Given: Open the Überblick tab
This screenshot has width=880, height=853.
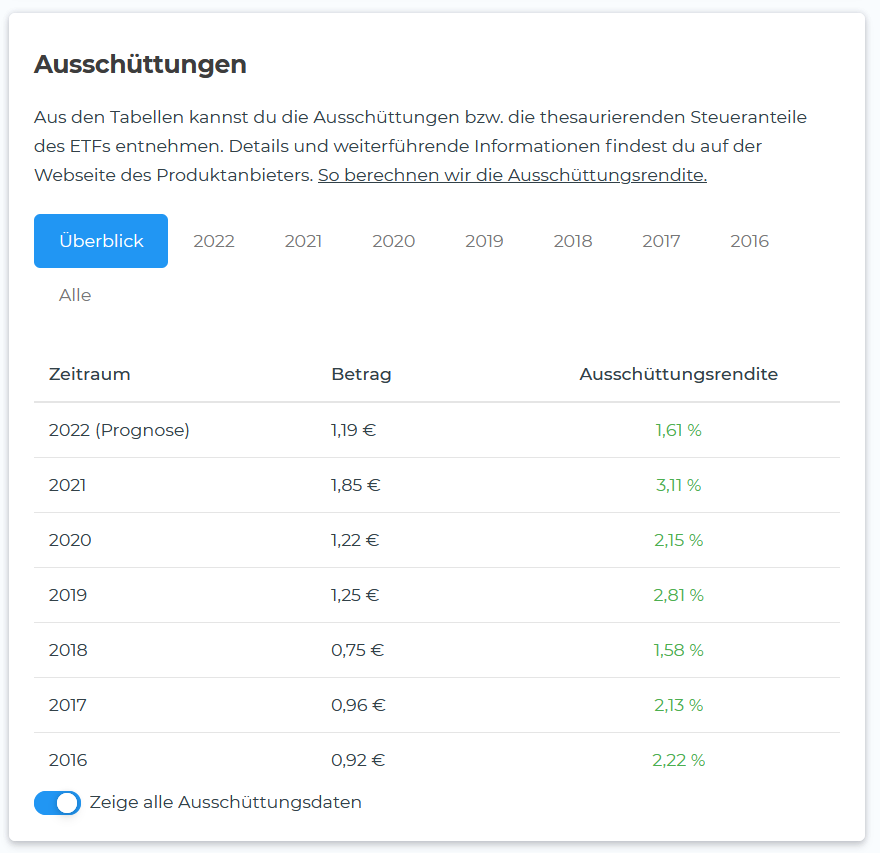Looking at the screenshot, I should 101,241.
